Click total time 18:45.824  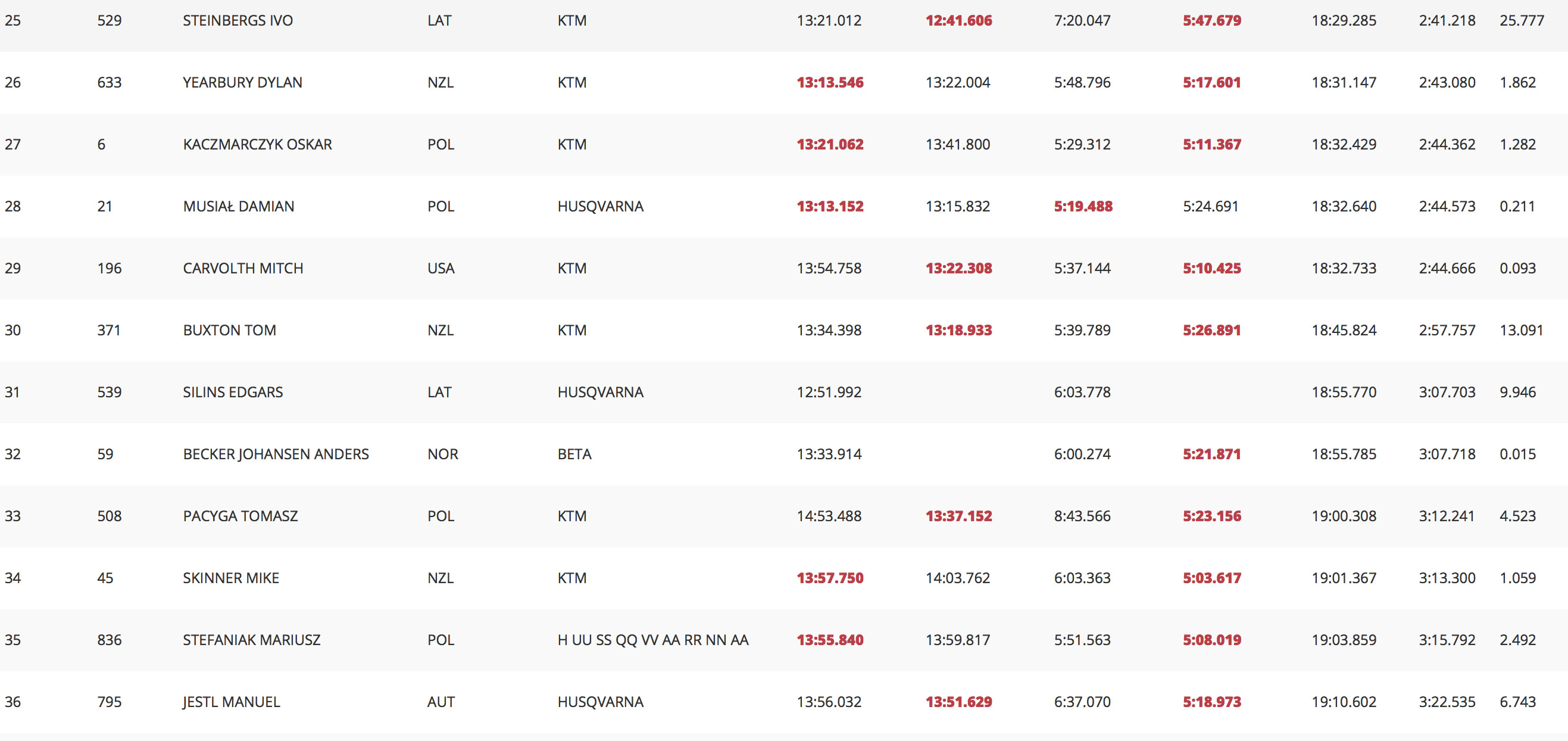point(1344,331)
